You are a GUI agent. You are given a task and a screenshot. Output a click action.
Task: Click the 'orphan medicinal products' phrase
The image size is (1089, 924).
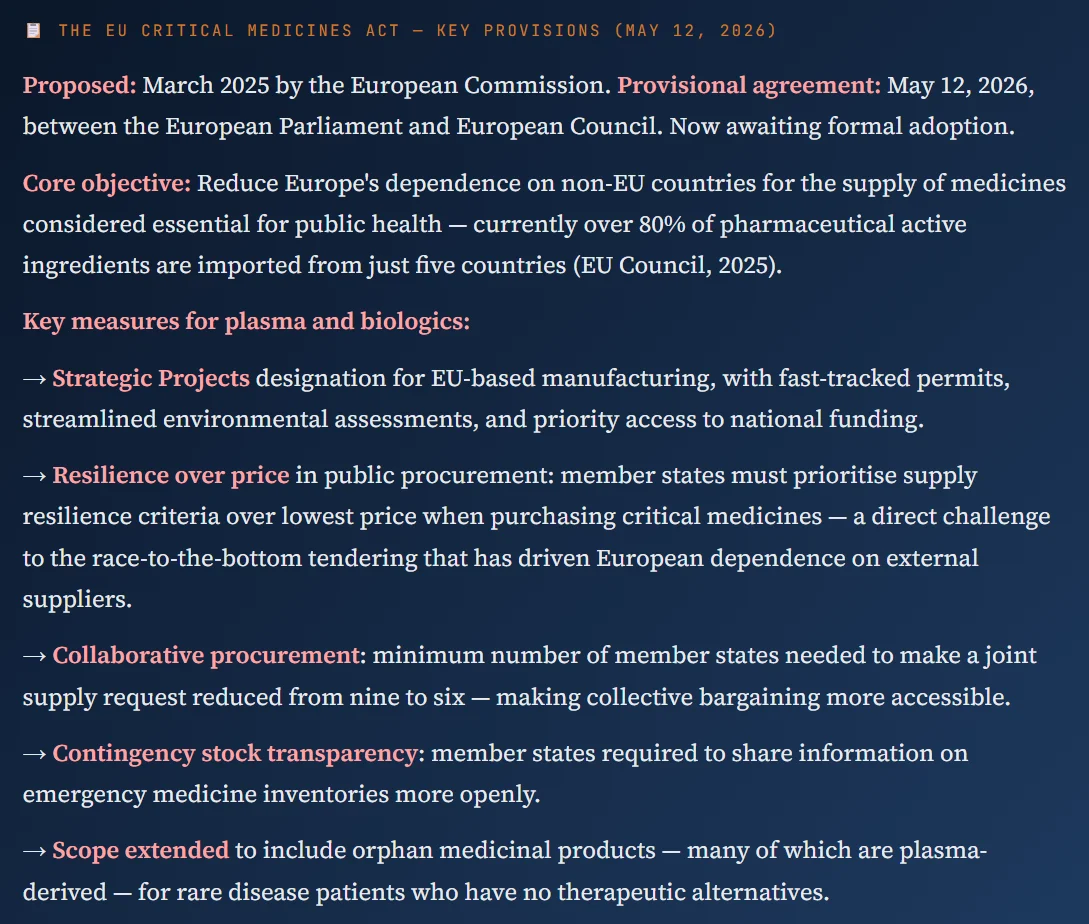[x=504, y=851]
